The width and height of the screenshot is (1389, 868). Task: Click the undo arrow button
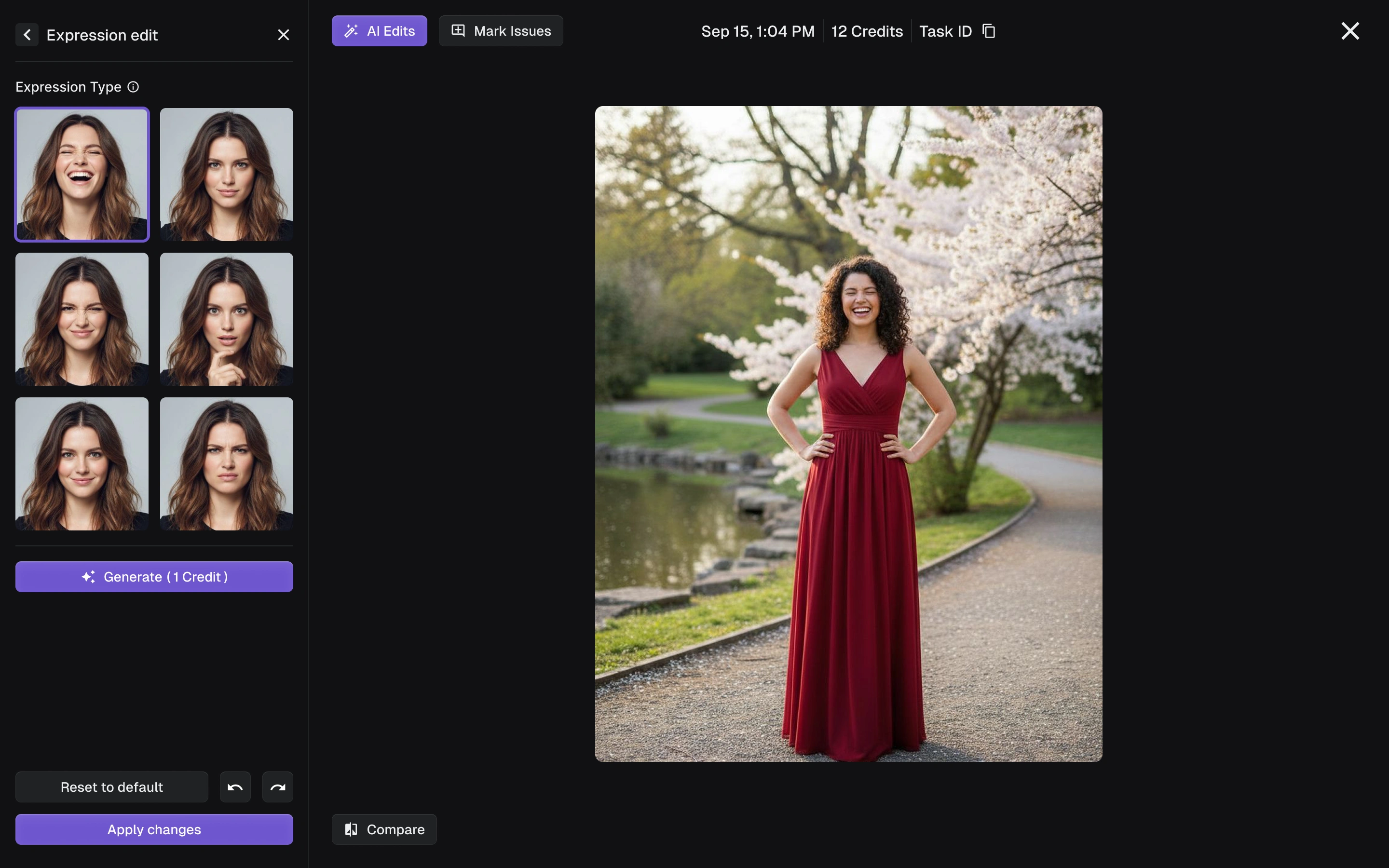click(x=235, y=787)
